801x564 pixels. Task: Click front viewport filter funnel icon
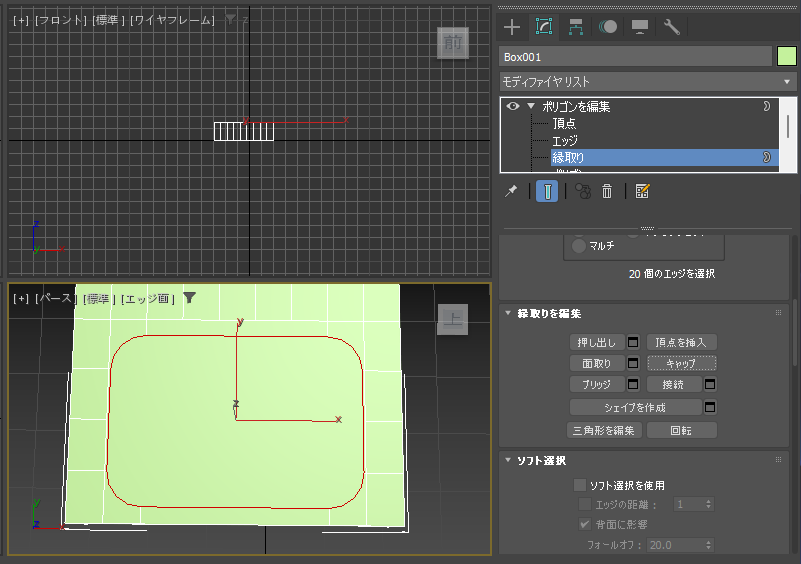click(x=231, y=19)
